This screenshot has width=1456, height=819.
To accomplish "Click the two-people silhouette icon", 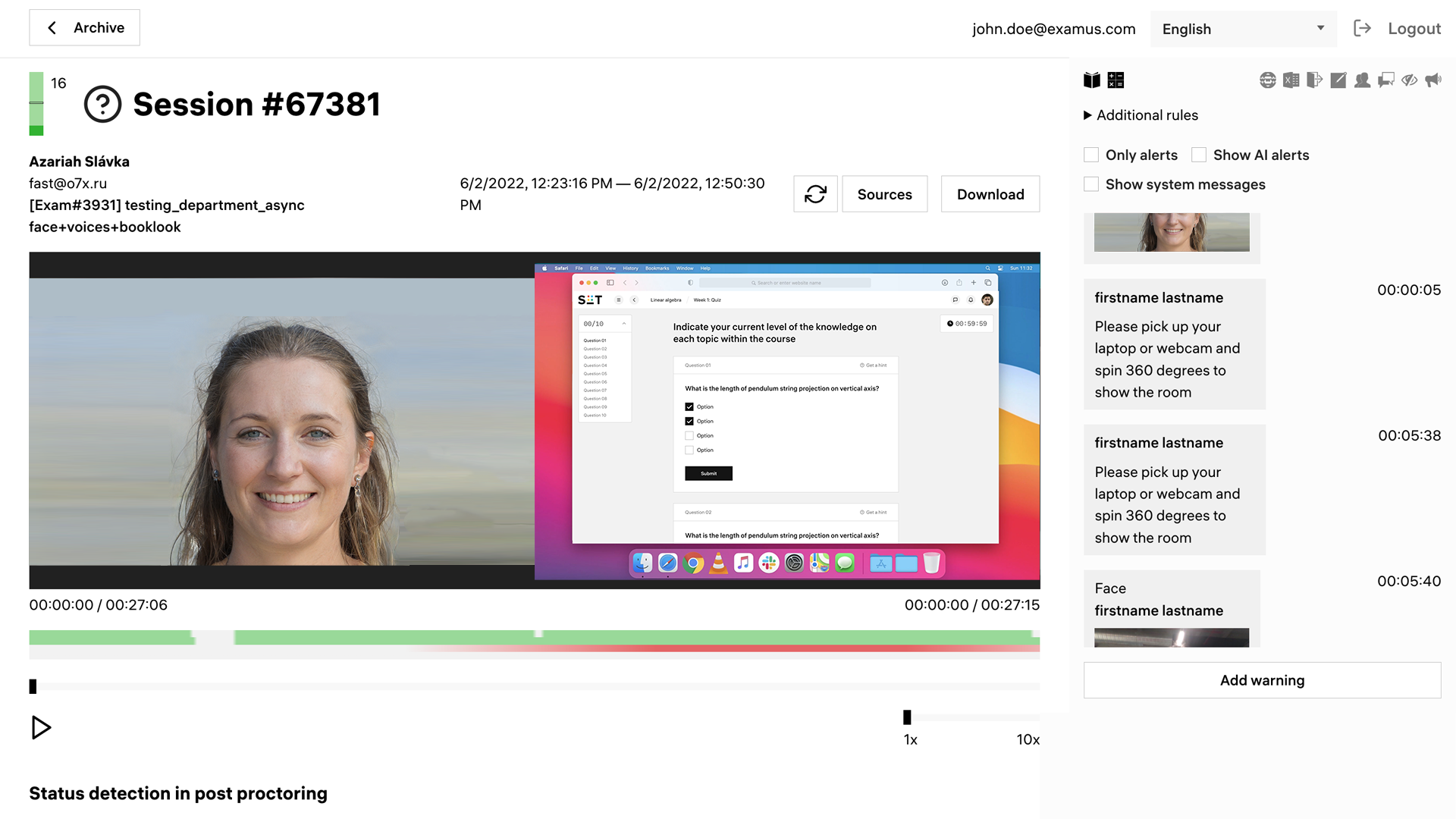I will pyautogui.click(x=1362, y=80).
